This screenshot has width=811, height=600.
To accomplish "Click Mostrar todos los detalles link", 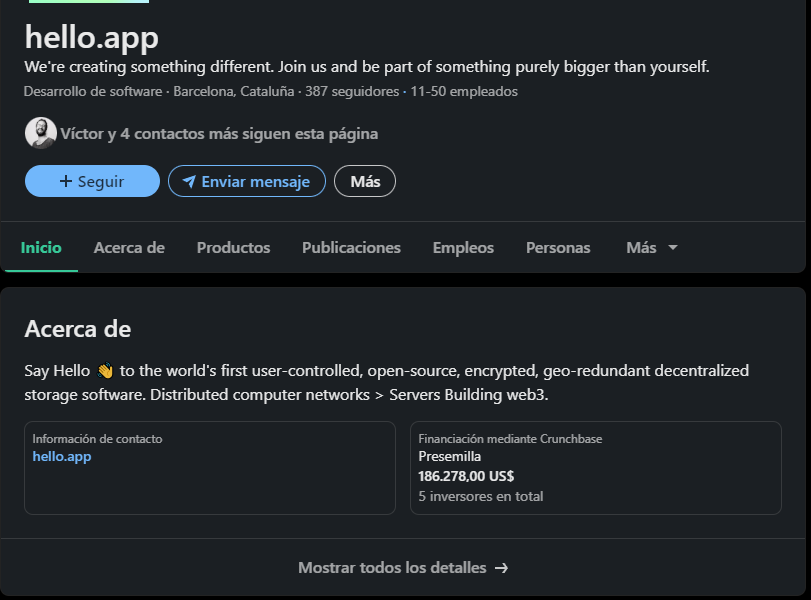I will pyautogui.click(x=403, y=568).
